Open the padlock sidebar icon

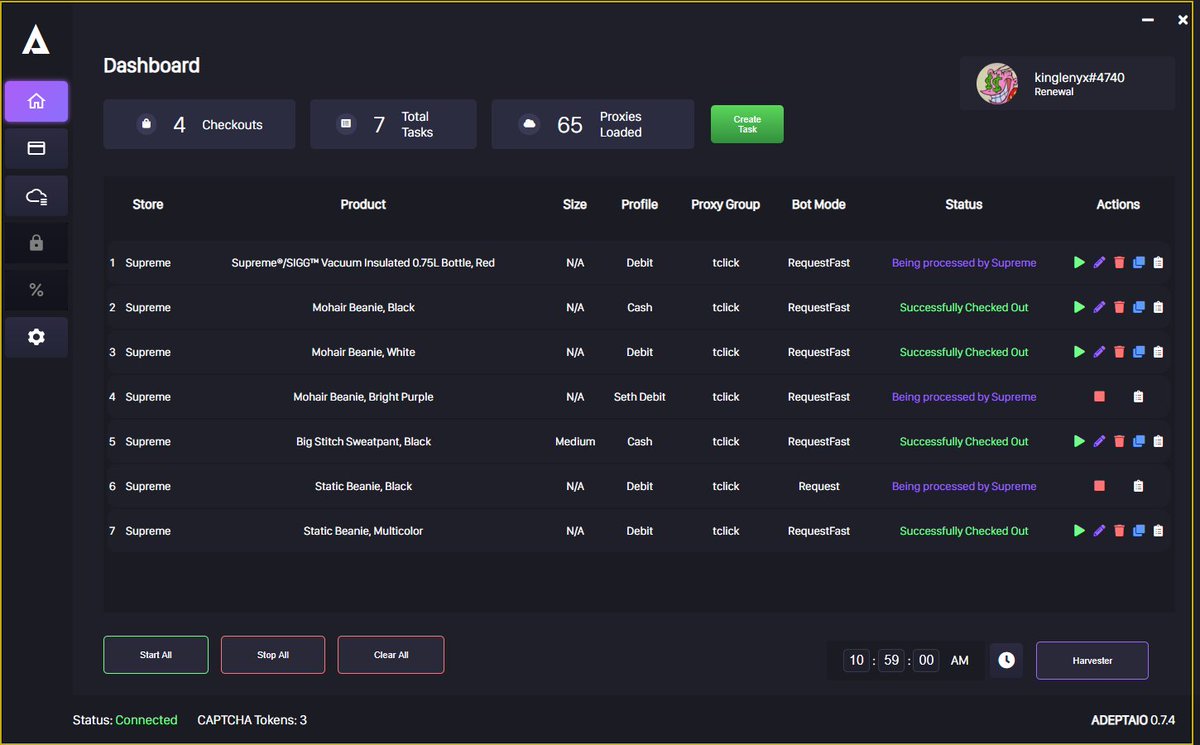[36, 243]
